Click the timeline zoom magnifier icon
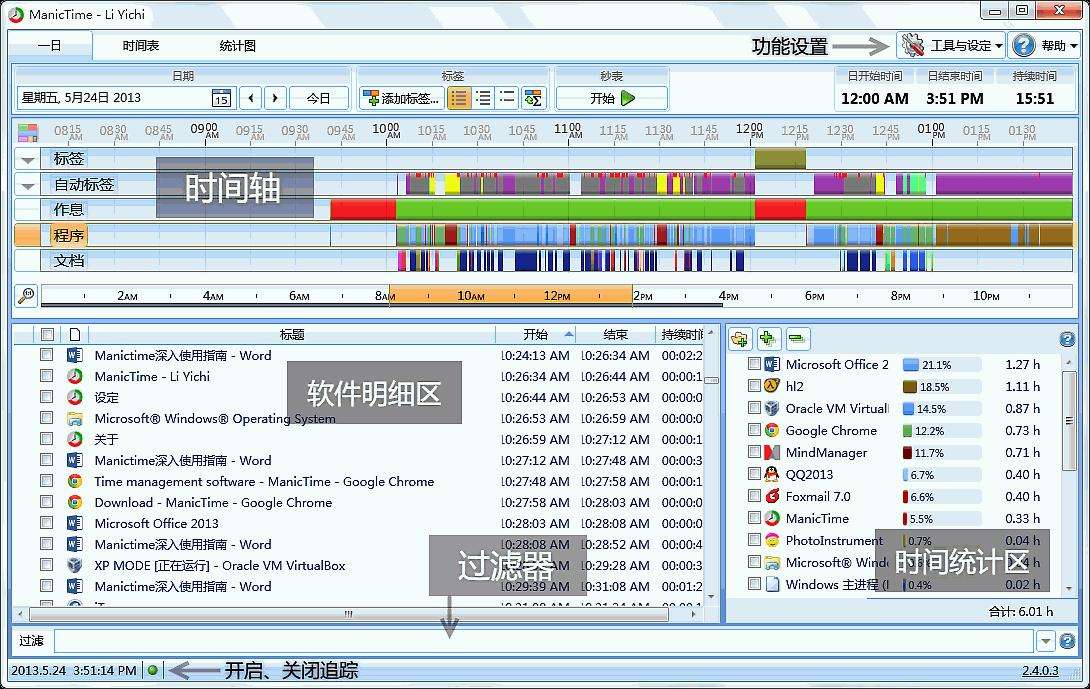The height and width of the screenshot is (689, 1090). click(26, 295)
